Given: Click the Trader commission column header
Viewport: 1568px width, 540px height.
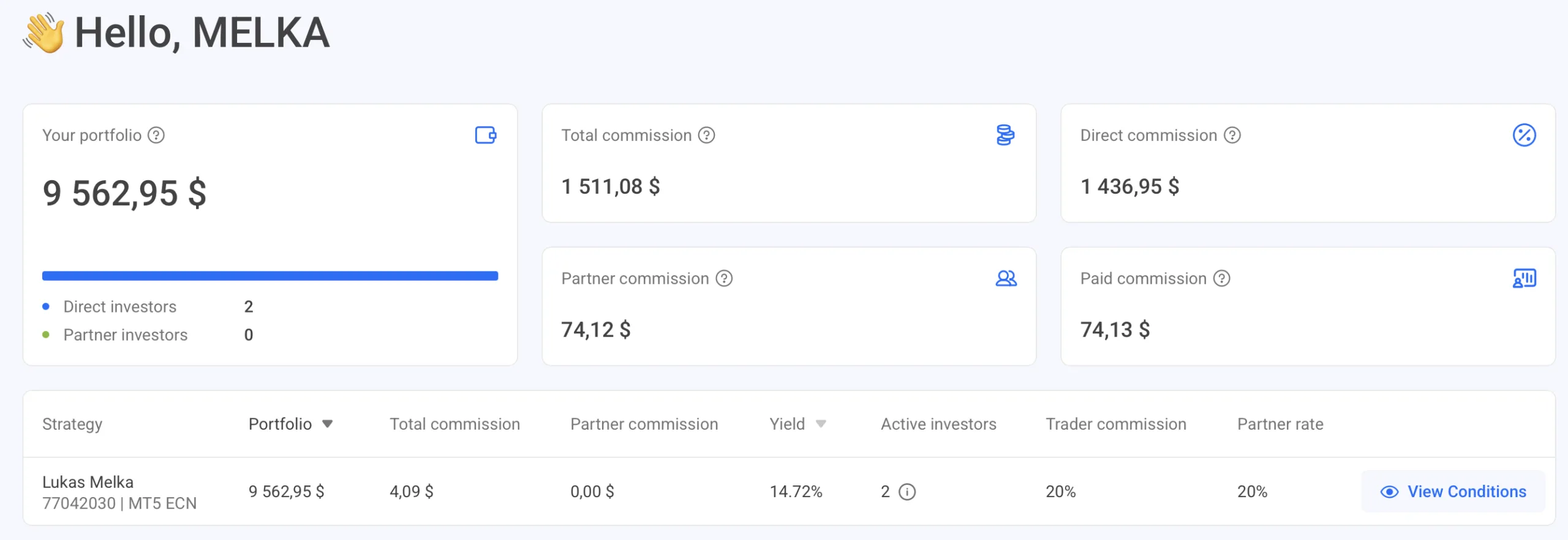Looking at the screenshot, I should click(x=1115, y=424).
